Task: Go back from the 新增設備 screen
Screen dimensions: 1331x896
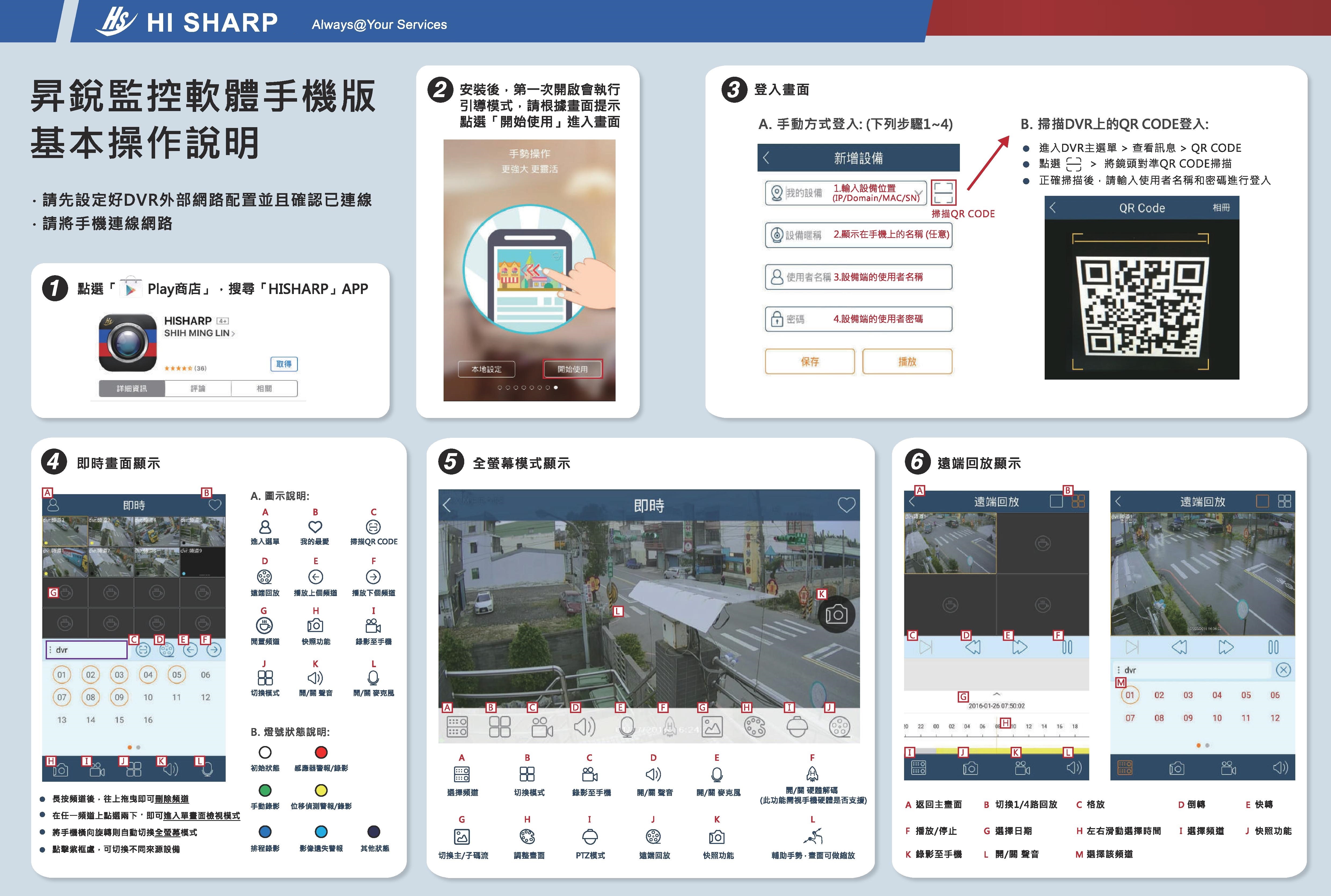Action: pyautogui.click(x=766, y=158)
